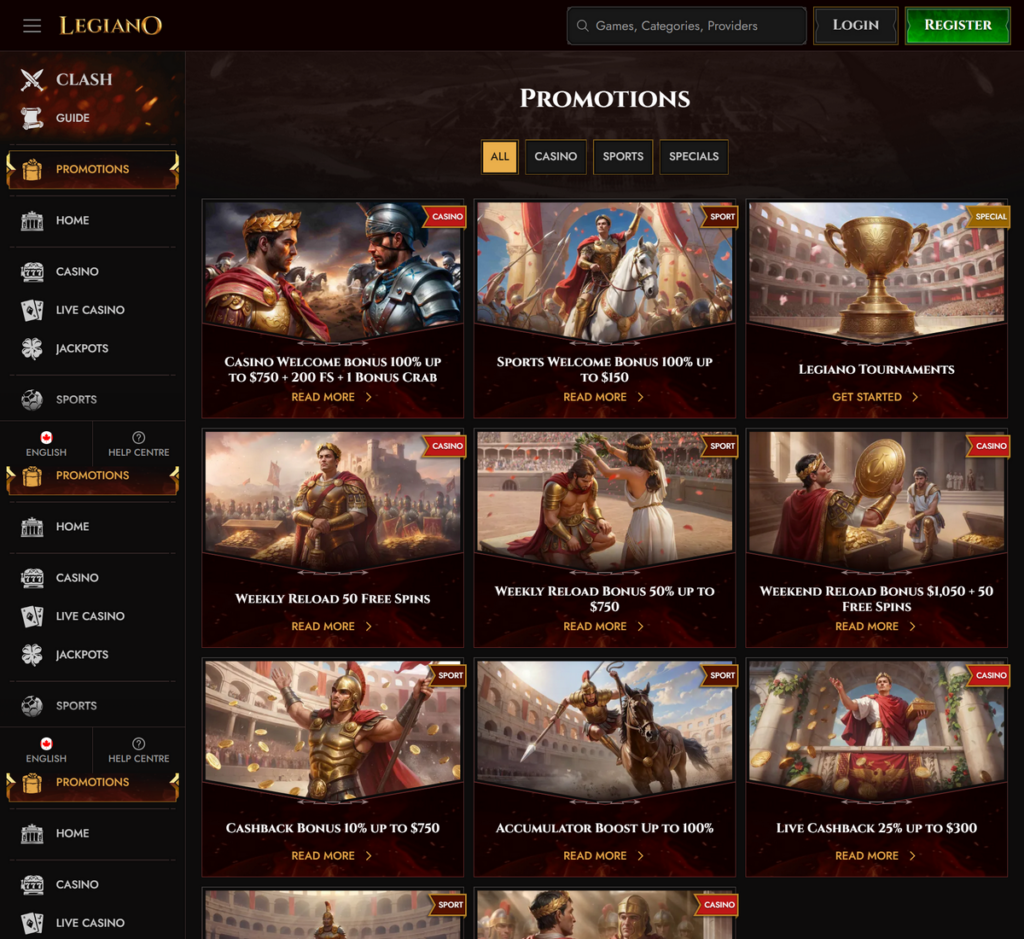The image size is (1024, 939).
Task: Click the 'Accumulator Boost up to 100%' title
Action: (604, 828)
